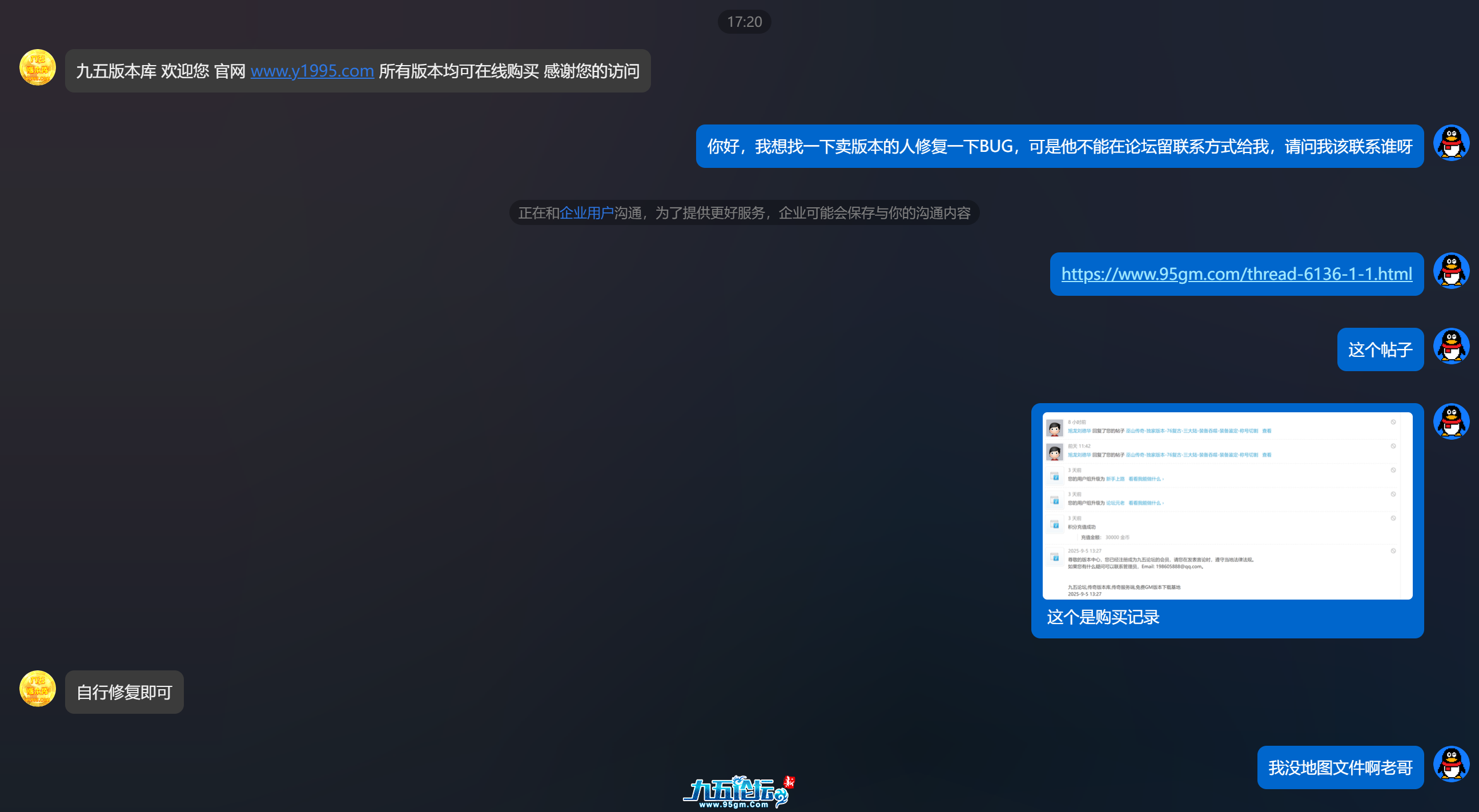Open the www.y1995.com link
Screen dimensions: 1479x812
click(x=312, y=71)
